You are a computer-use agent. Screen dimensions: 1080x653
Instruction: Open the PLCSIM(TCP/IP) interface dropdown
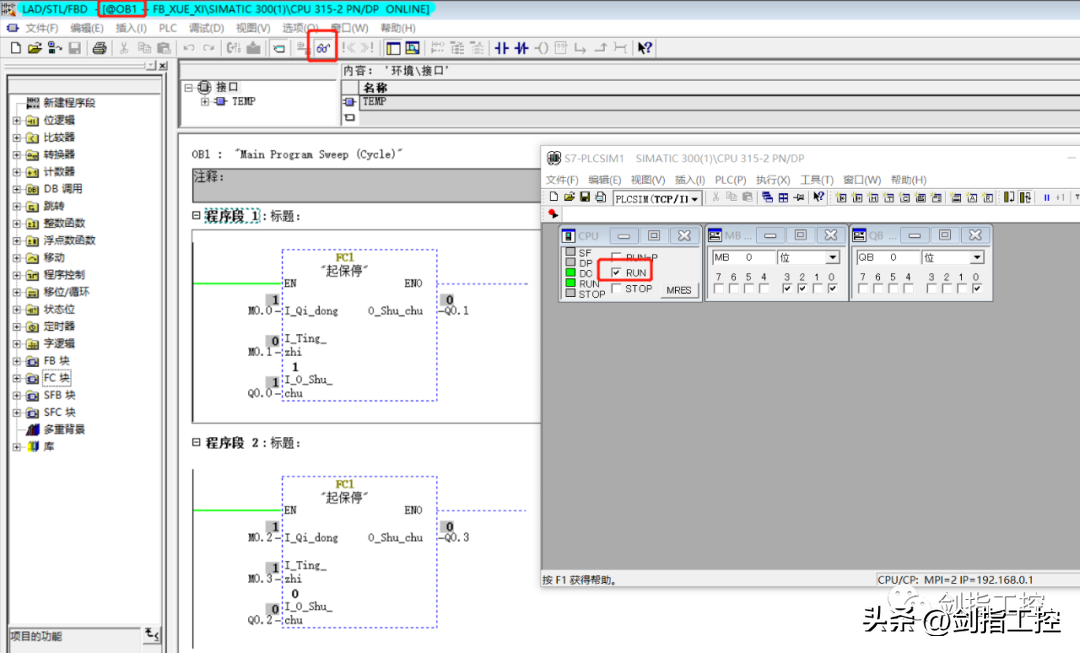pos(695,198)
